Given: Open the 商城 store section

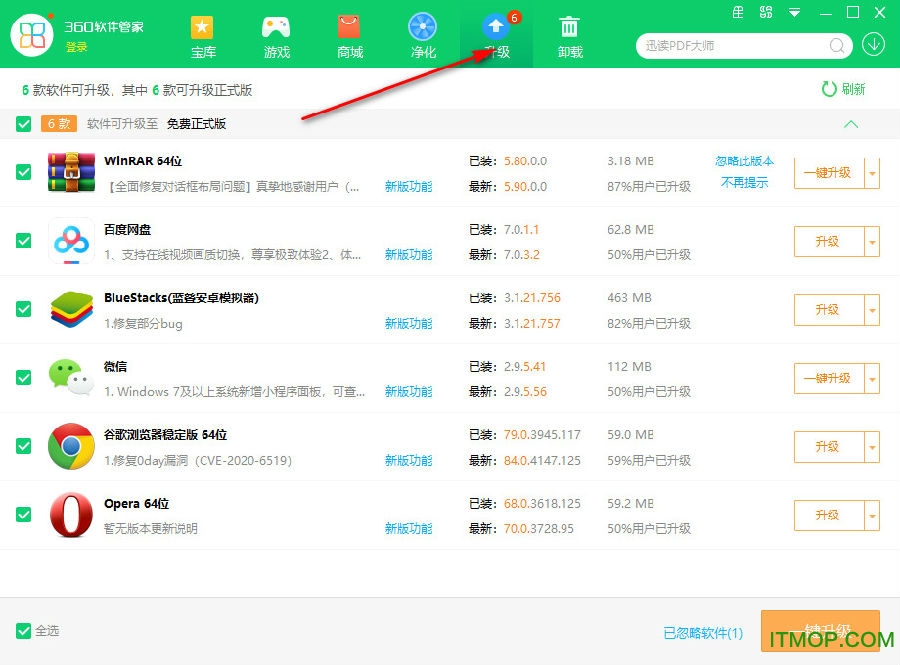Looking at the screenshot, I should click(x=349, y=37).
